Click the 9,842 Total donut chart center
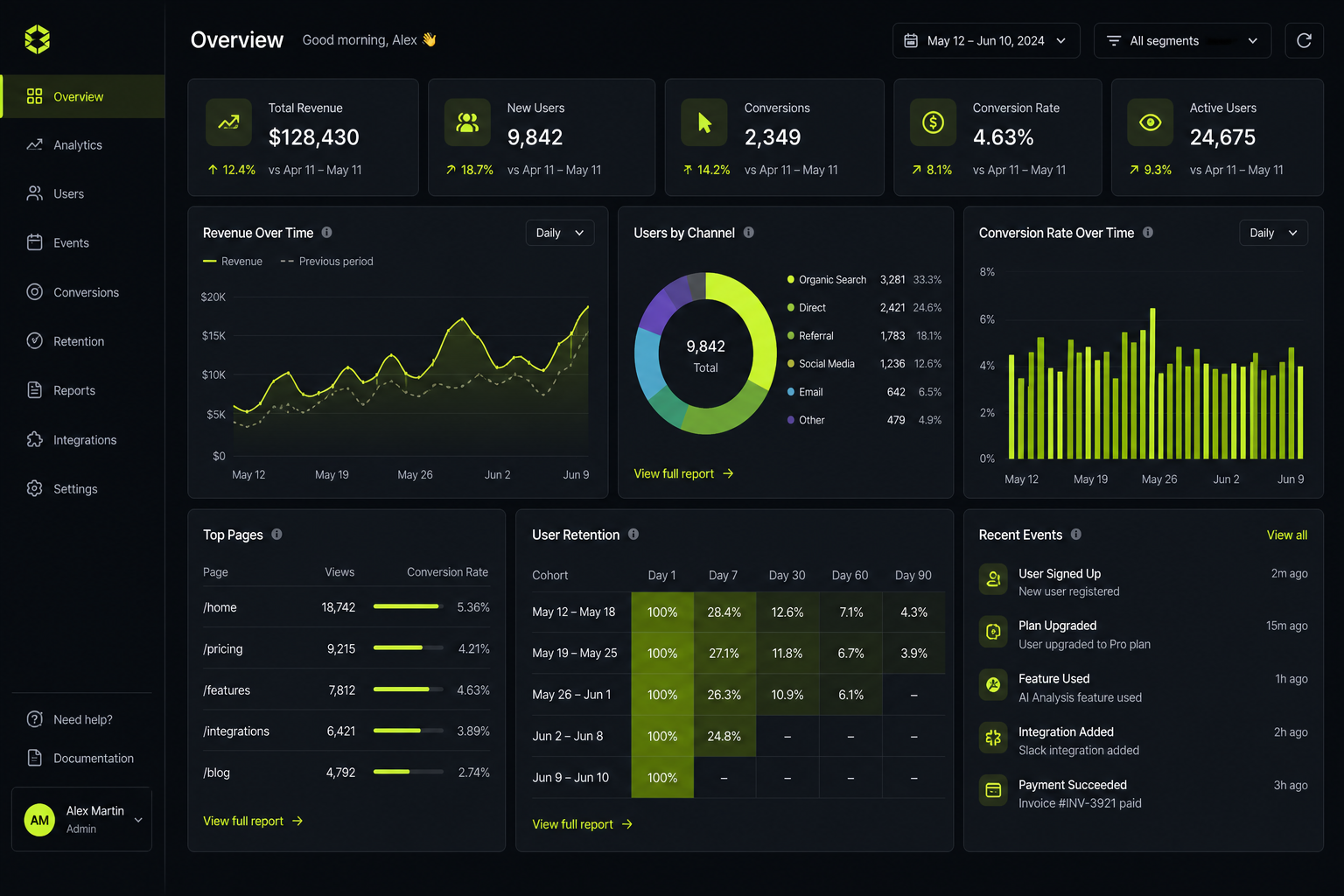Image resolution: width=1344 pixels, height=896 pixels. pos(705,355)
